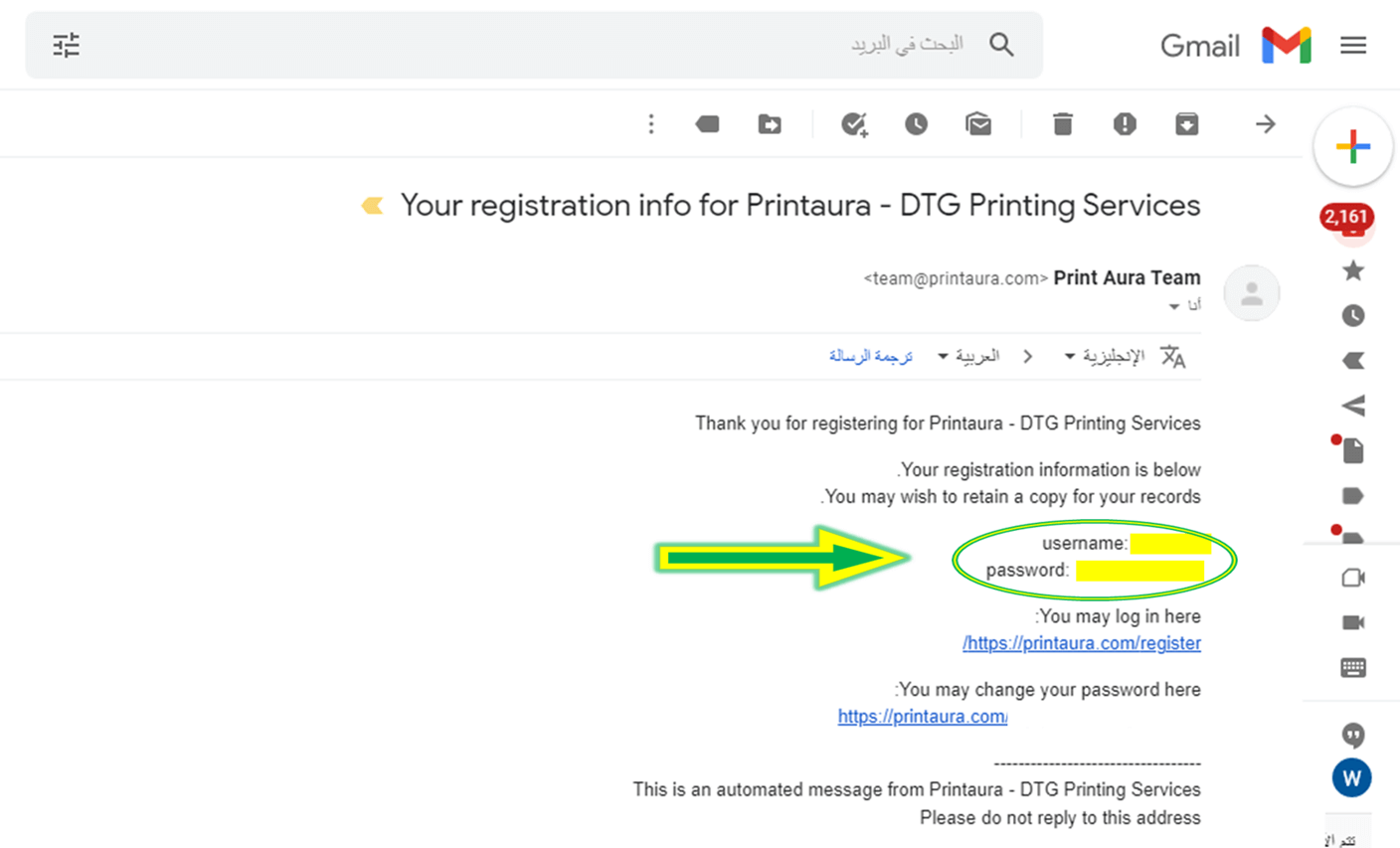Open the Move to folder icon
The width and height of the screenshot is (1400, 848).
[x=770, y=124]
